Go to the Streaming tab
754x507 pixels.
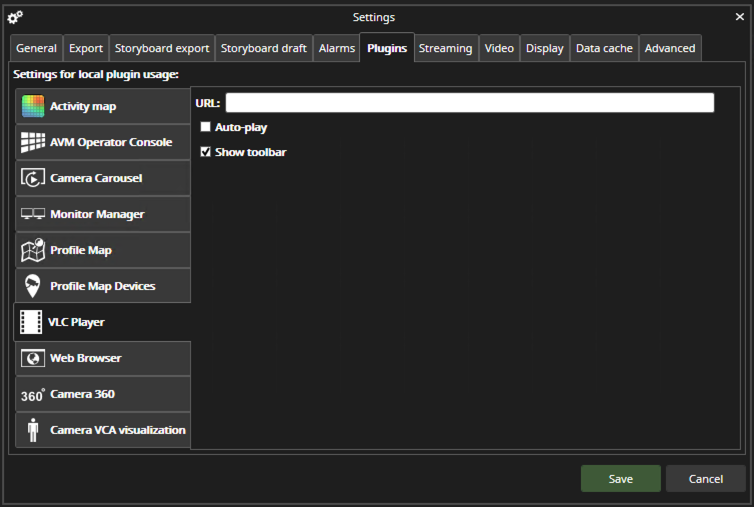pyautogui.click(x=445, y=48)
